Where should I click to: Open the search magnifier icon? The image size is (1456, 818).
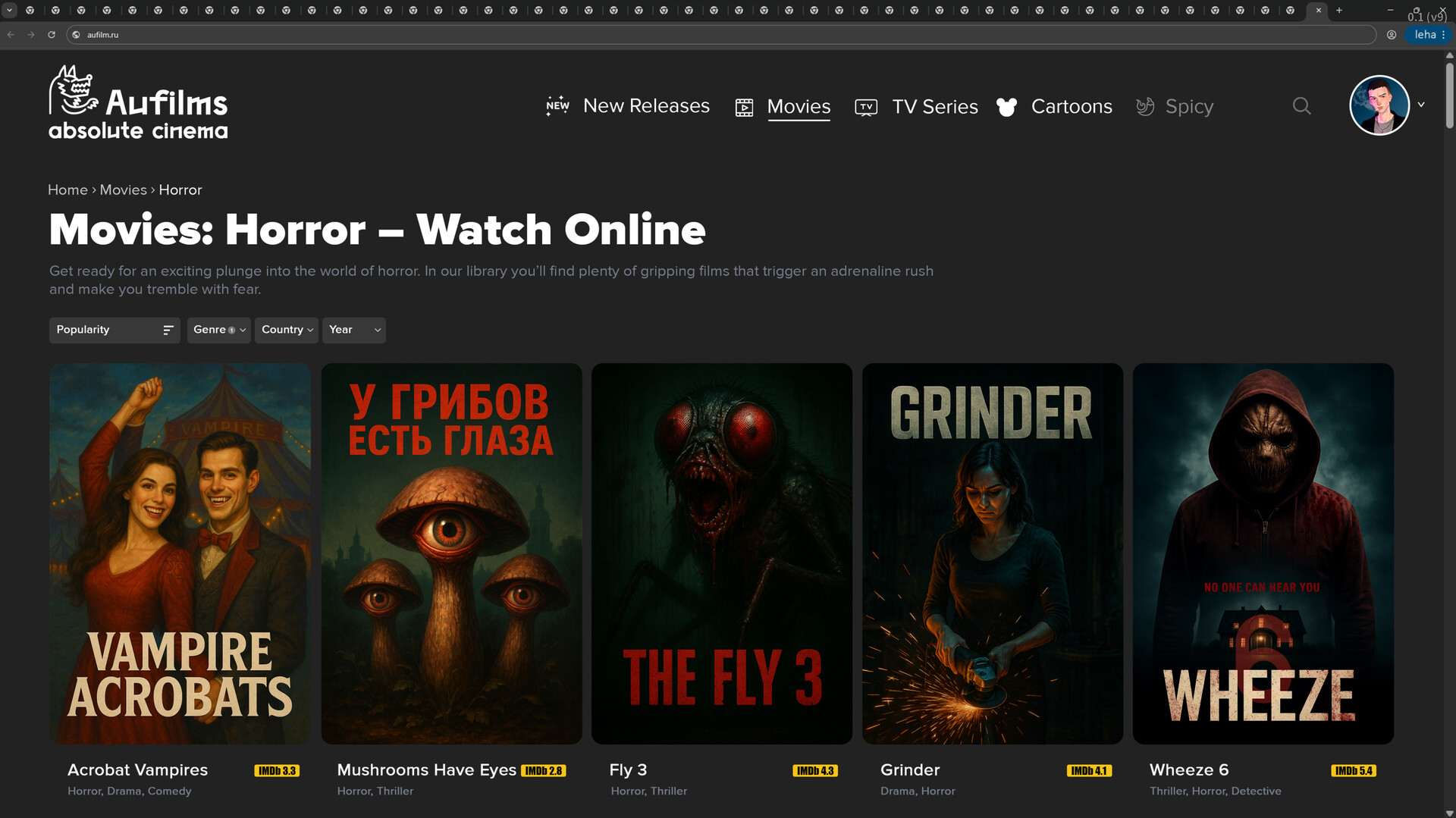click(x=1301, y=106)
